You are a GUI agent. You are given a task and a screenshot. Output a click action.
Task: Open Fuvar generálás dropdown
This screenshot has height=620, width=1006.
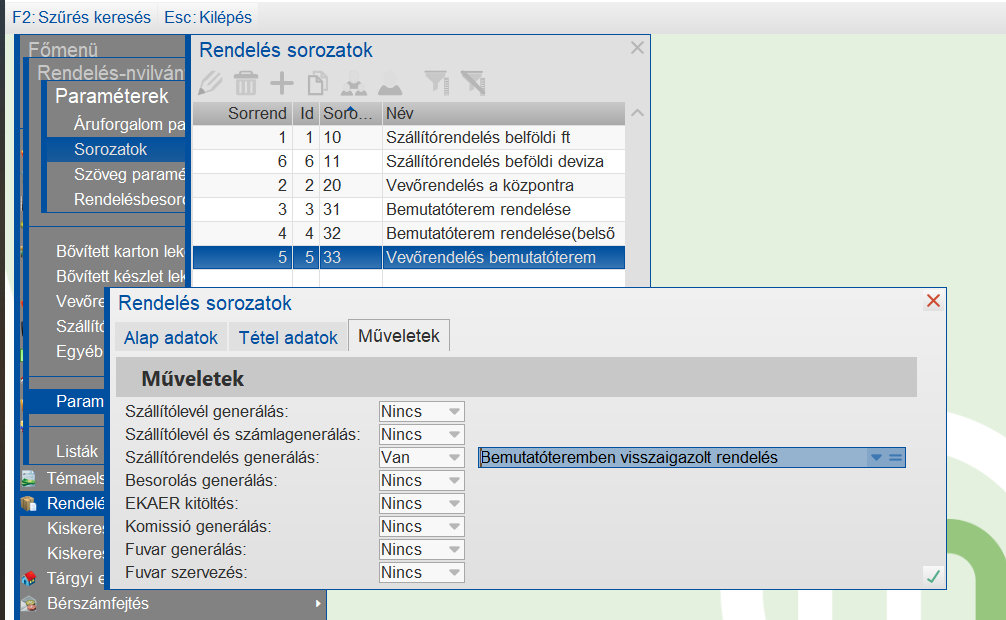point(454,550)
